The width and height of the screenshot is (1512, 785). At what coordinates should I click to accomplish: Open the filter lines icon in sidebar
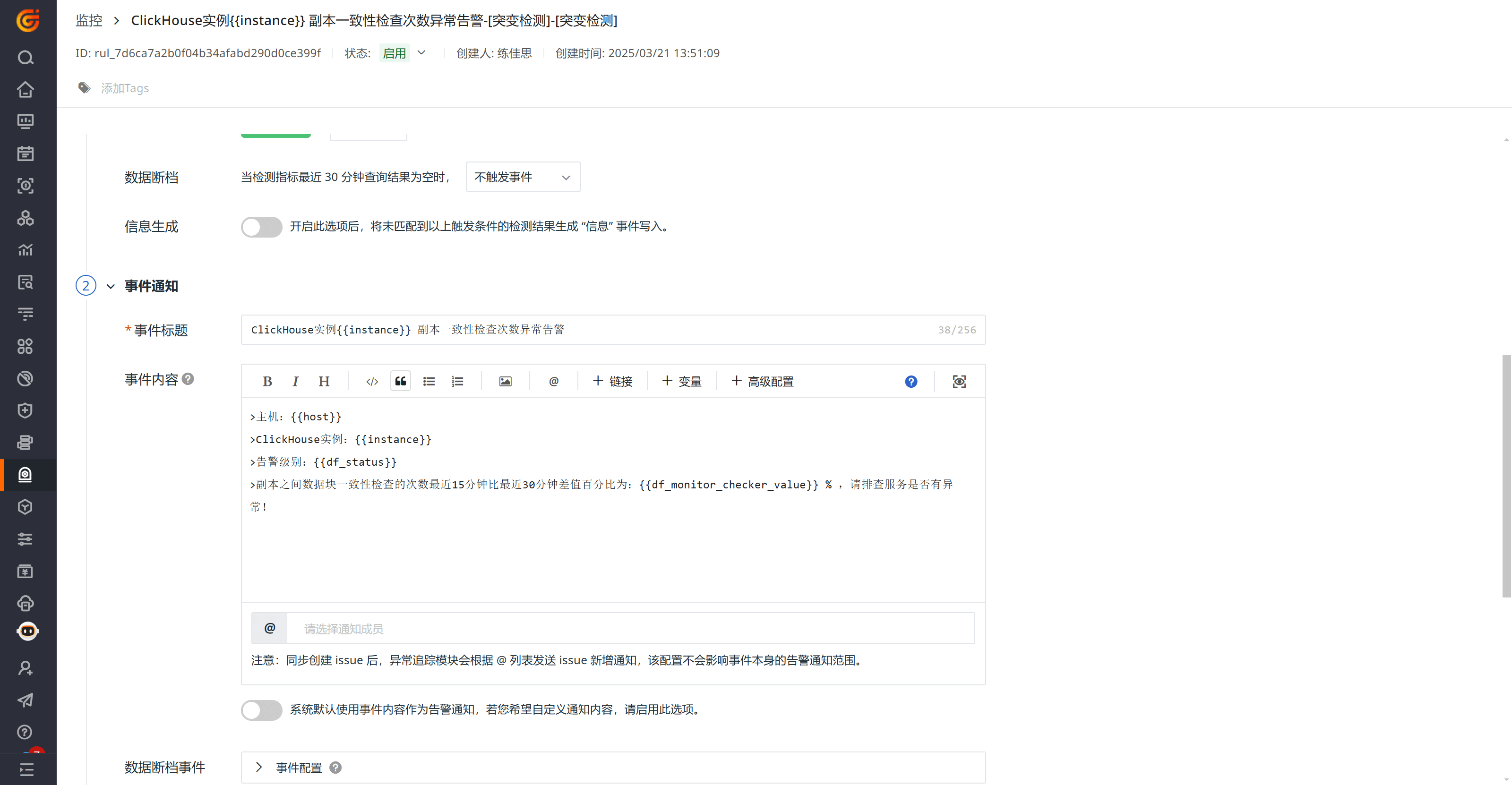[x=25, y=314]
